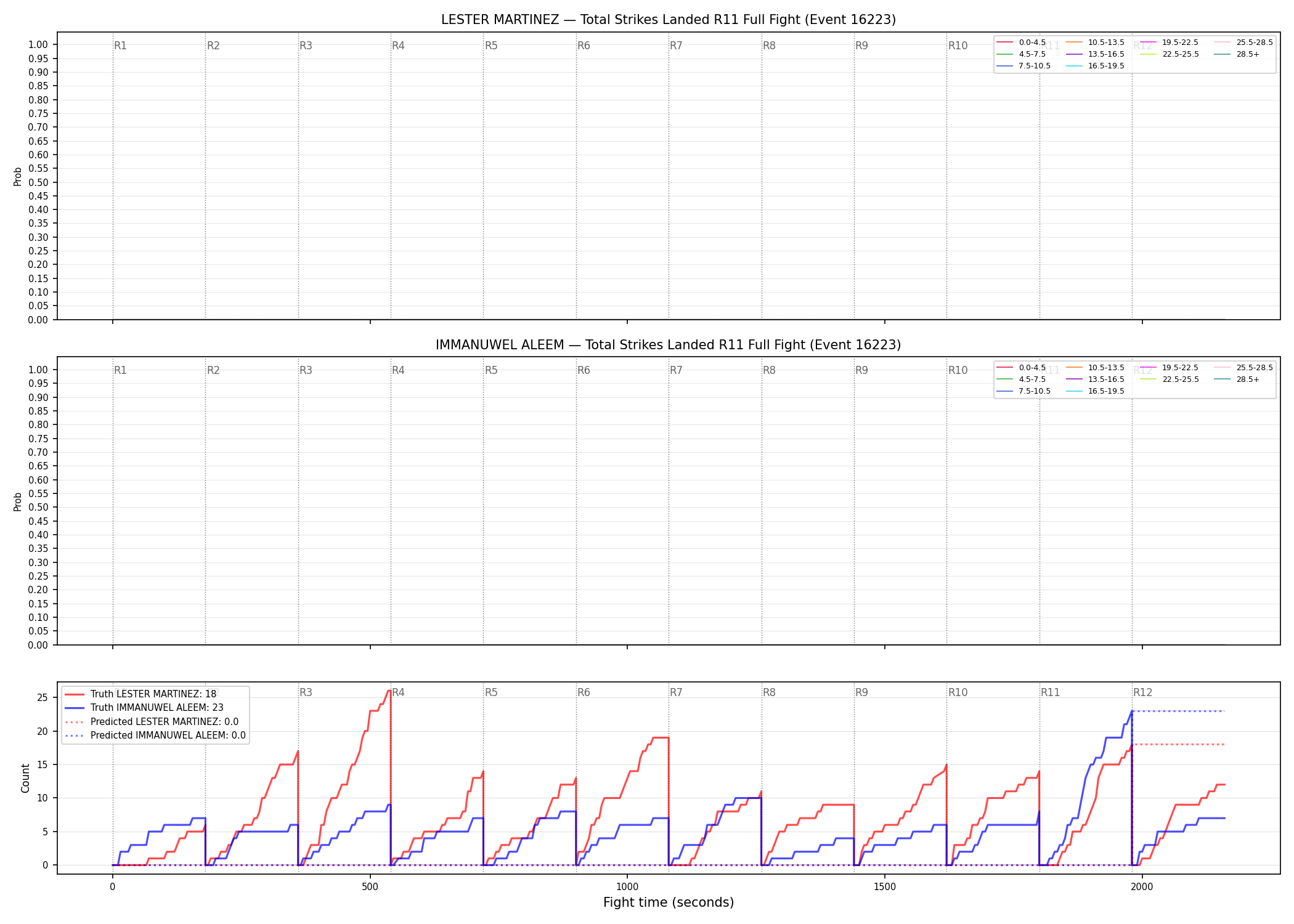Click R10 round marker in Lester Martinez chart
This screenshot has width=1294, height=924.
[958, 46]
